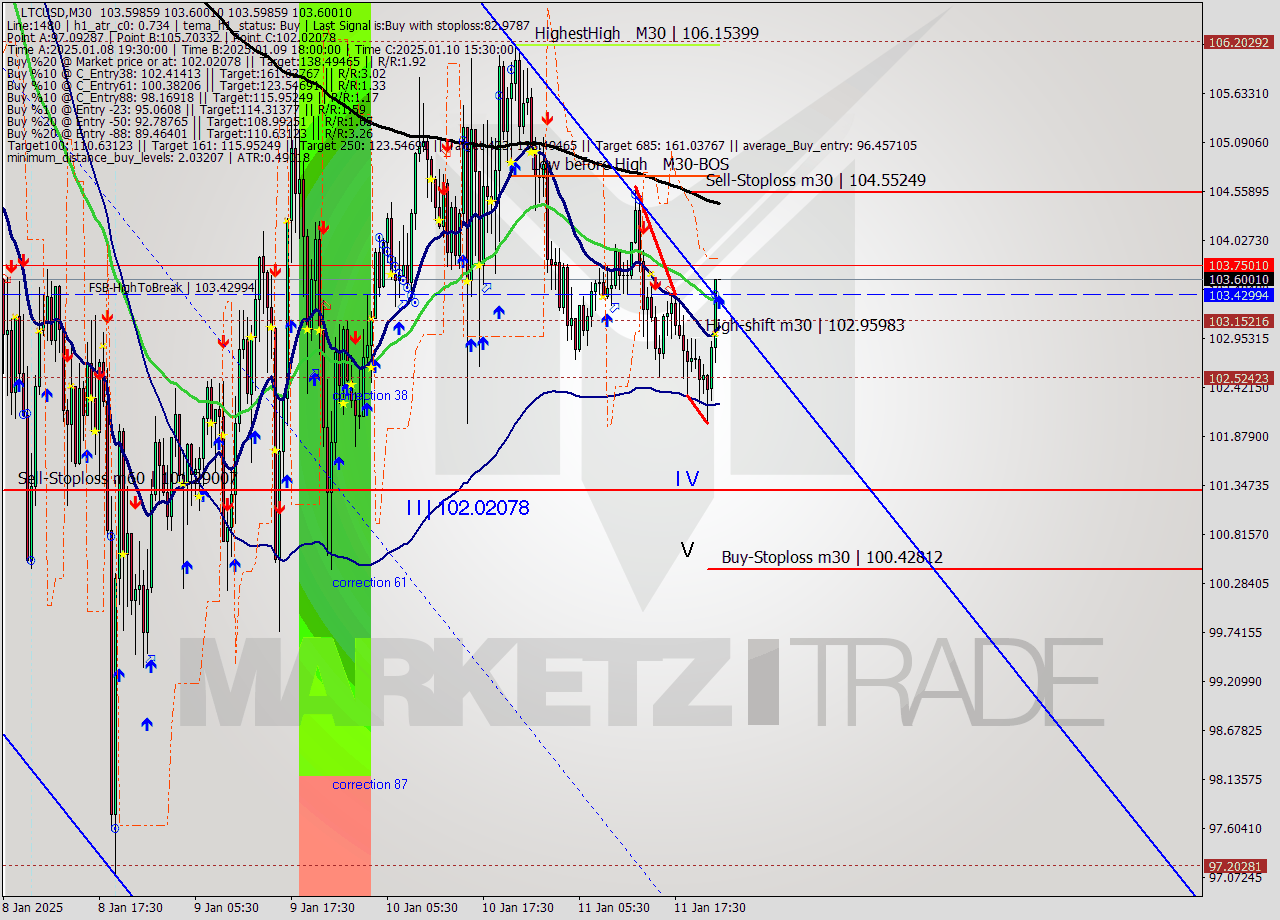Click the 8 Jan 2025 time label
1280x920 pixels.
point(33,908)
